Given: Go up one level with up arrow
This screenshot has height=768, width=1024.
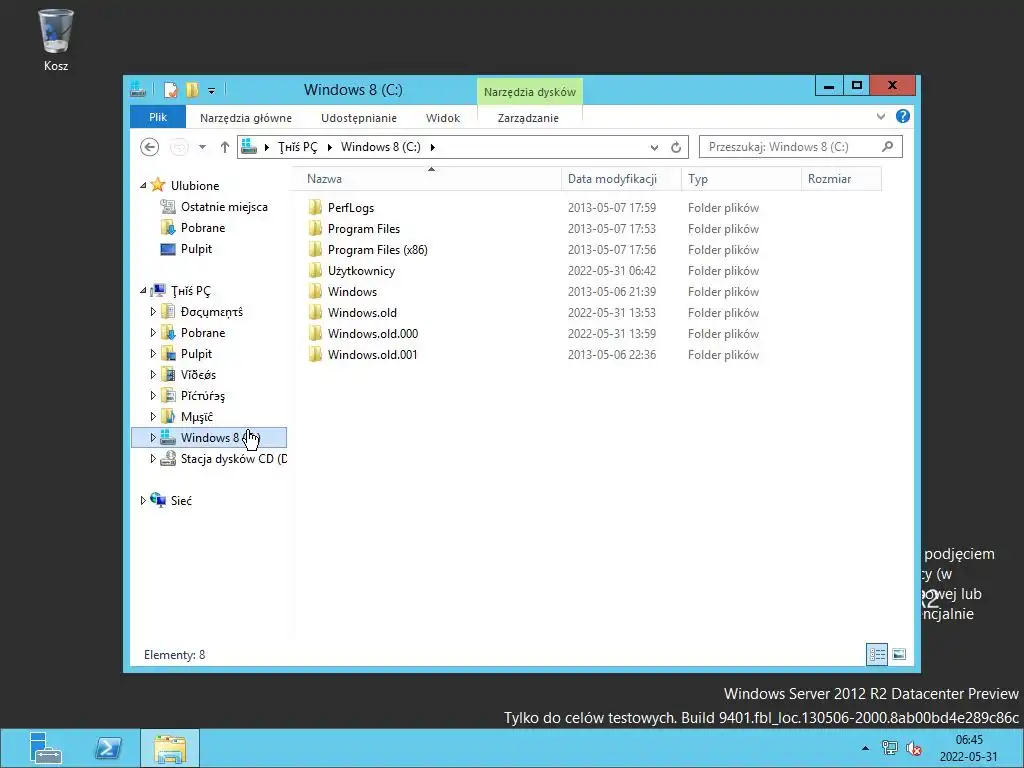Looking at the screenshot, I should point(225,147).
